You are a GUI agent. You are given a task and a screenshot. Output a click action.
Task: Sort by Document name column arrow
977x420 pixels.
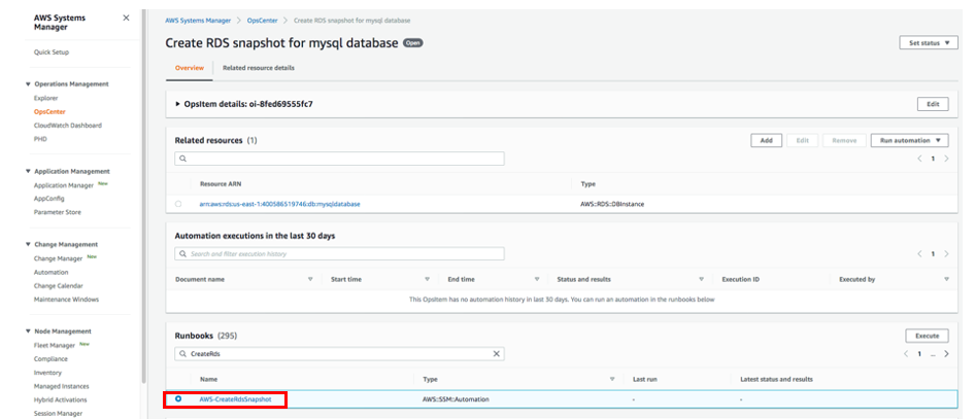tap(310, 279)
